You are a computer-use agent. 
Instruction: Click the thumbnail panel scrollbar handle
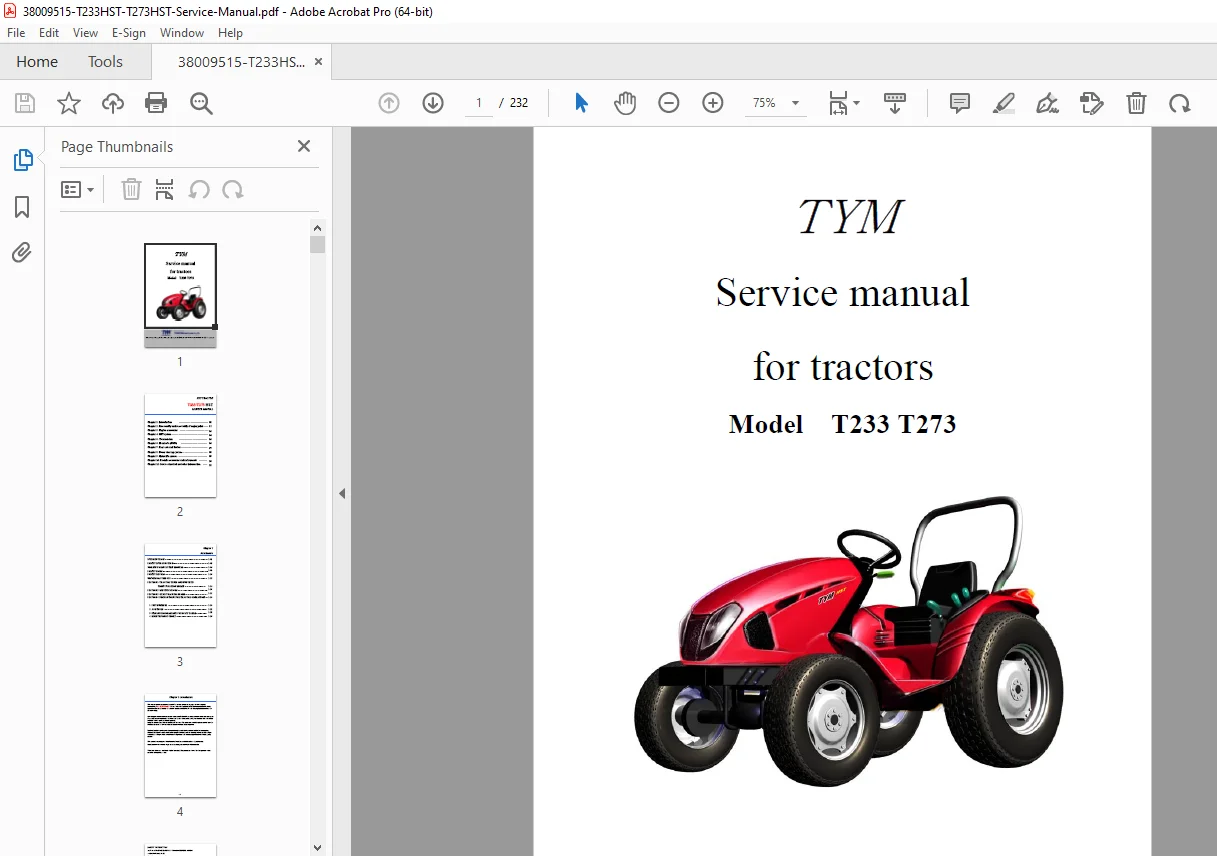pyautogui.click(x=318, y=244)
